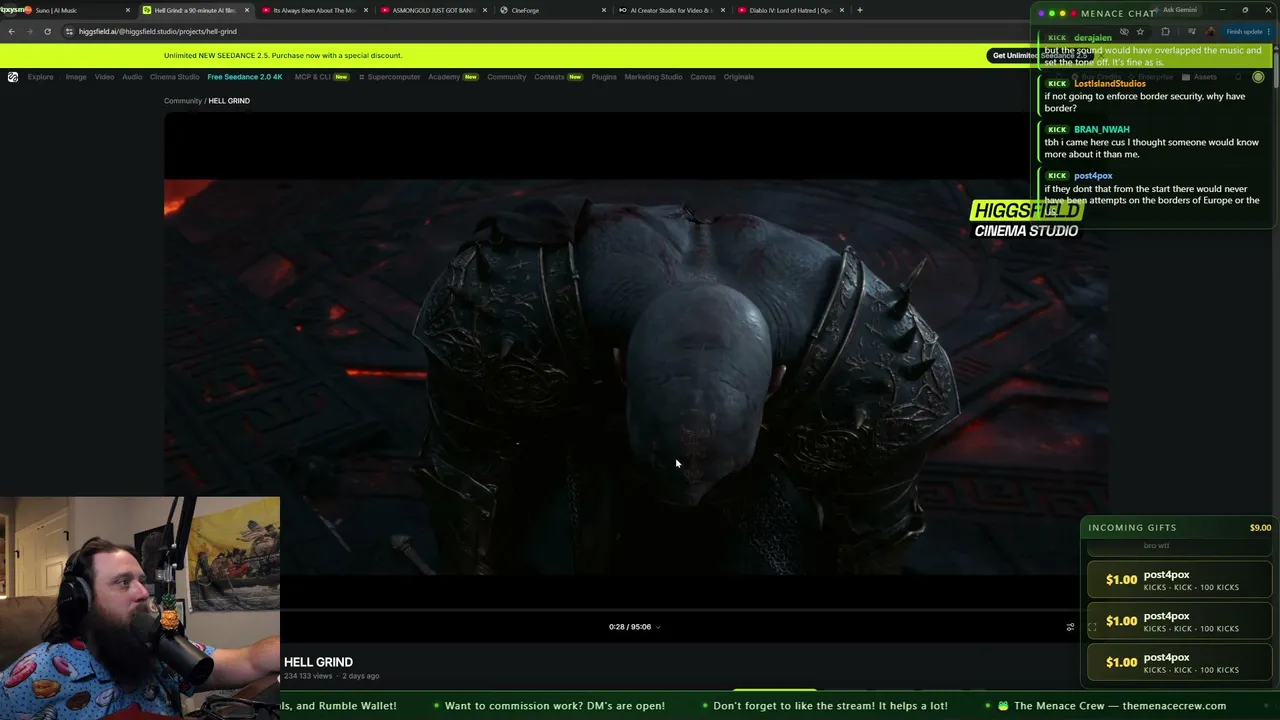Switch to the CineForge tab

(551, 10)
